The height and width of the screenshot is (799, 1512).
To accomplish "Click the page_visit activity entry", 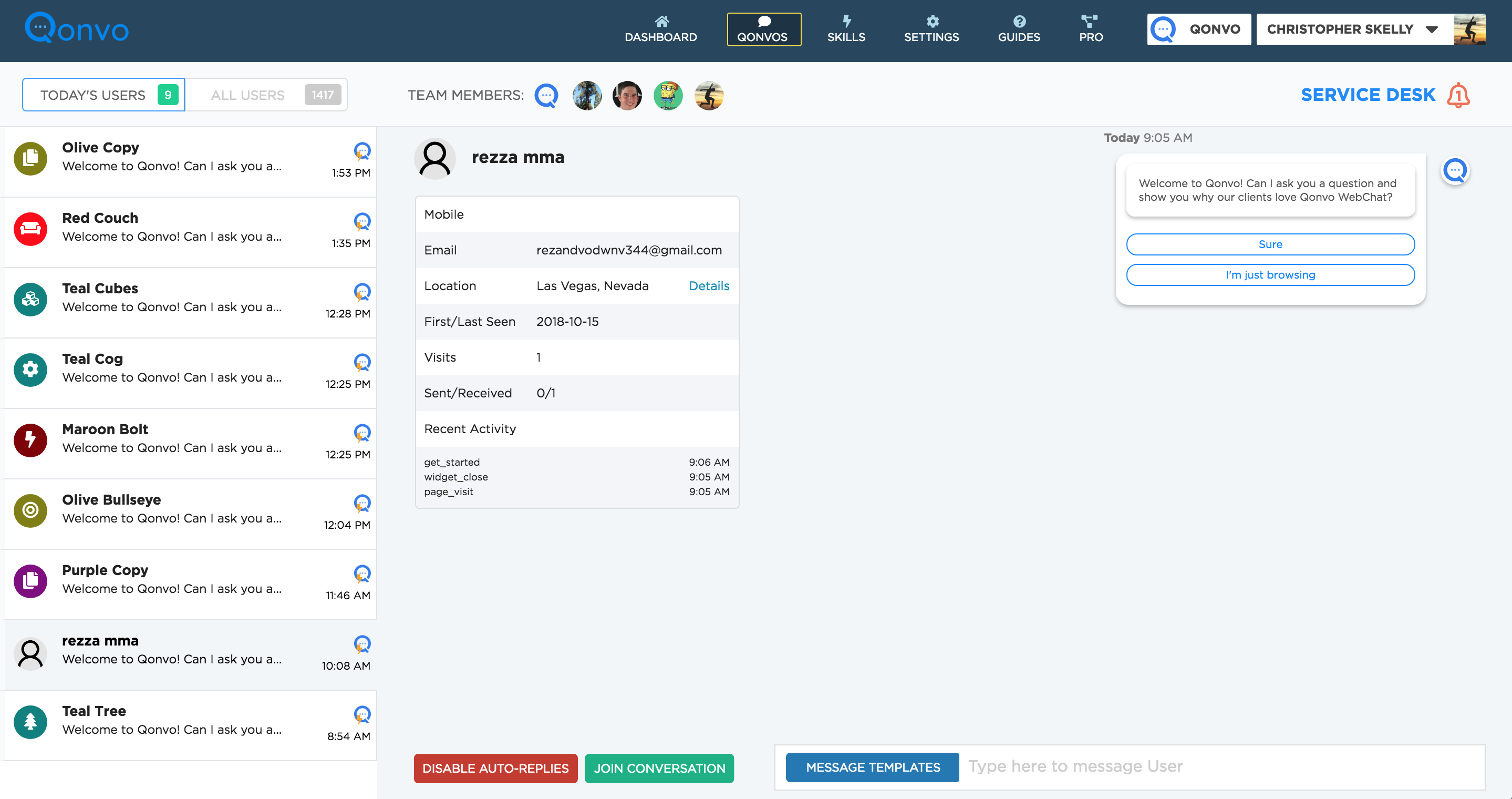I will pyautogui.click(x=576, y=491).
